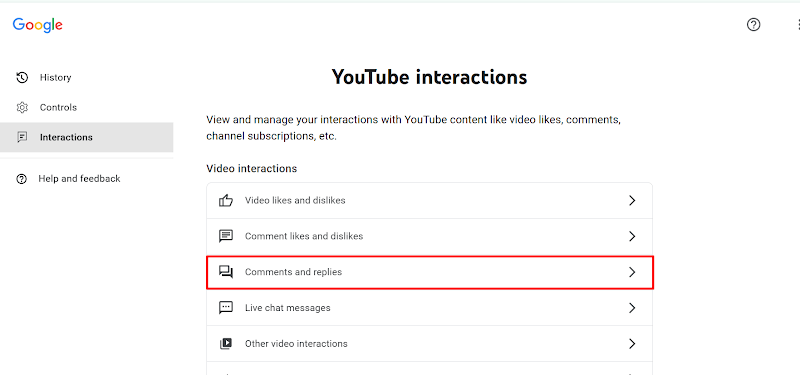Screen dimensions: 800x375
Task: Open Live chat messages
Action: 430,308
